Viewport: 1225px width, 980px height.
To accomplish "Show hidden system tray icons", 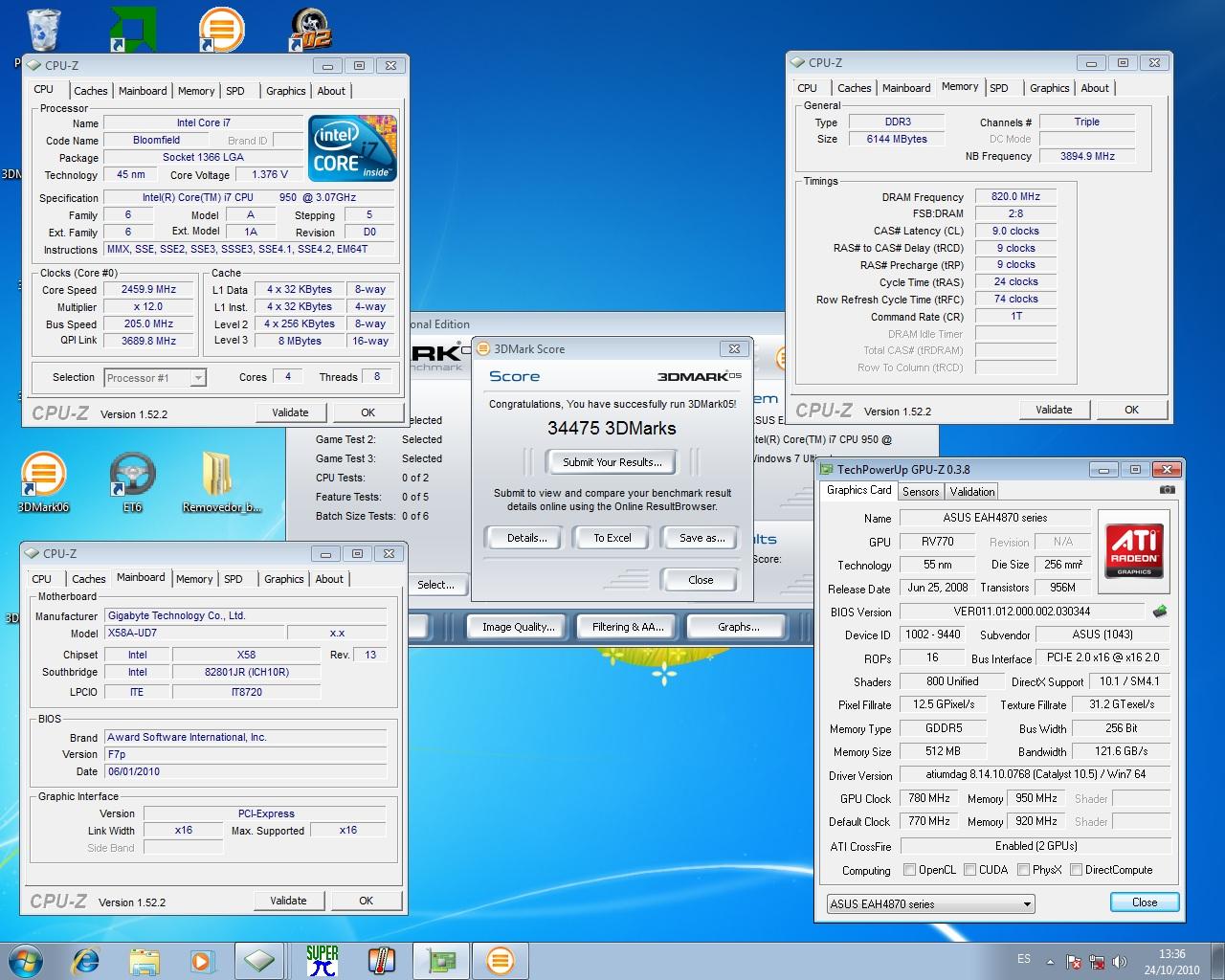I will click(x=1051, y=962).
